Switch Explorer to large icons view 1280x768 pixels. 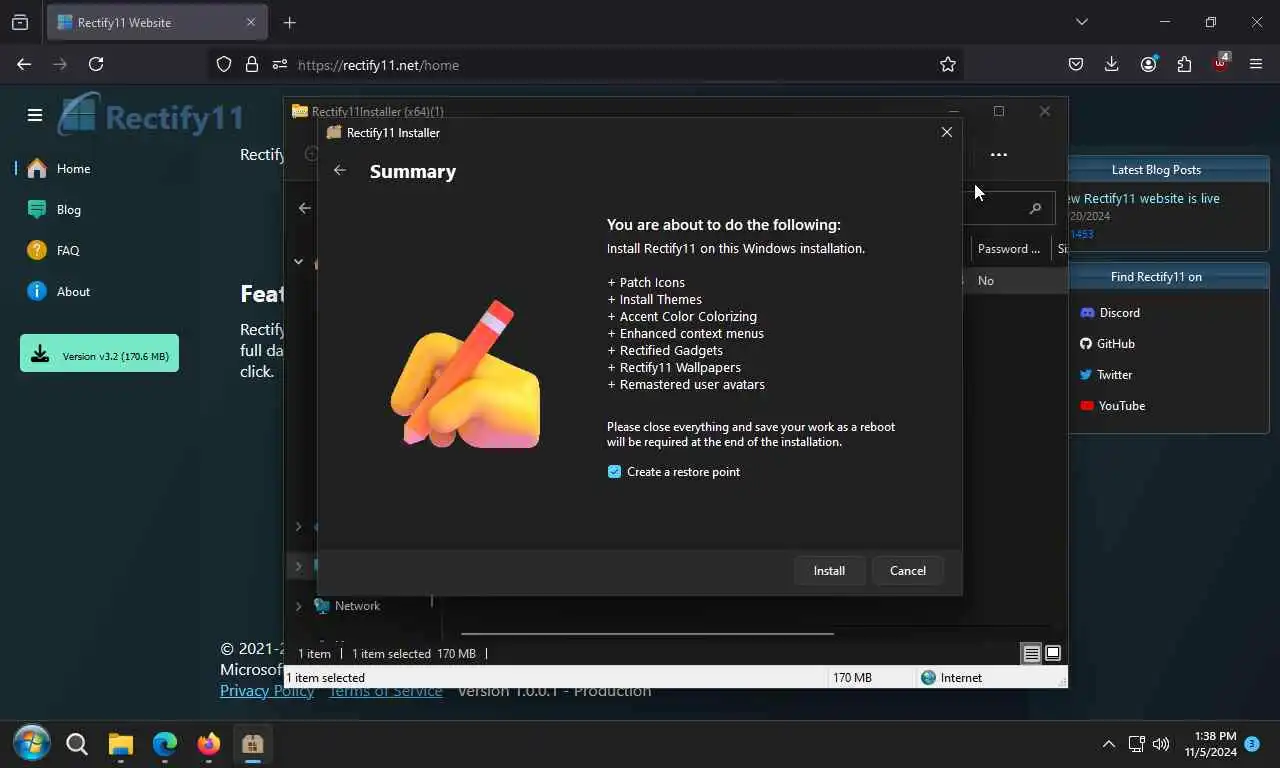(x=1053, y=654)
